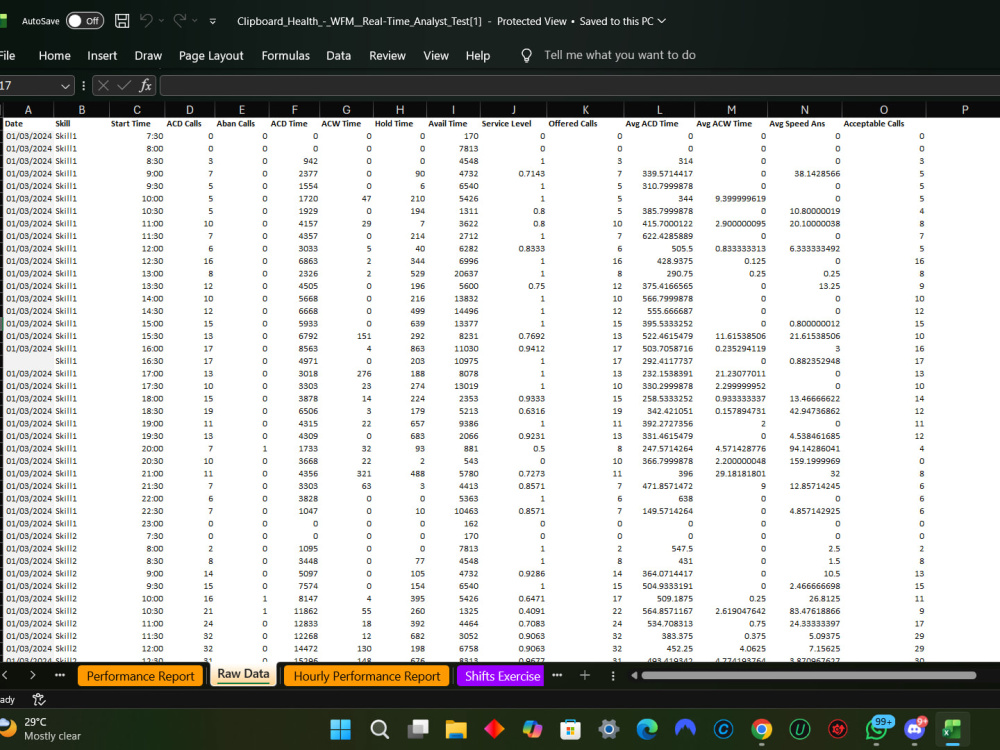Open the Help ribbon tab
Image resolution: width=1000 pixels, height=750 pixels.
478,55
